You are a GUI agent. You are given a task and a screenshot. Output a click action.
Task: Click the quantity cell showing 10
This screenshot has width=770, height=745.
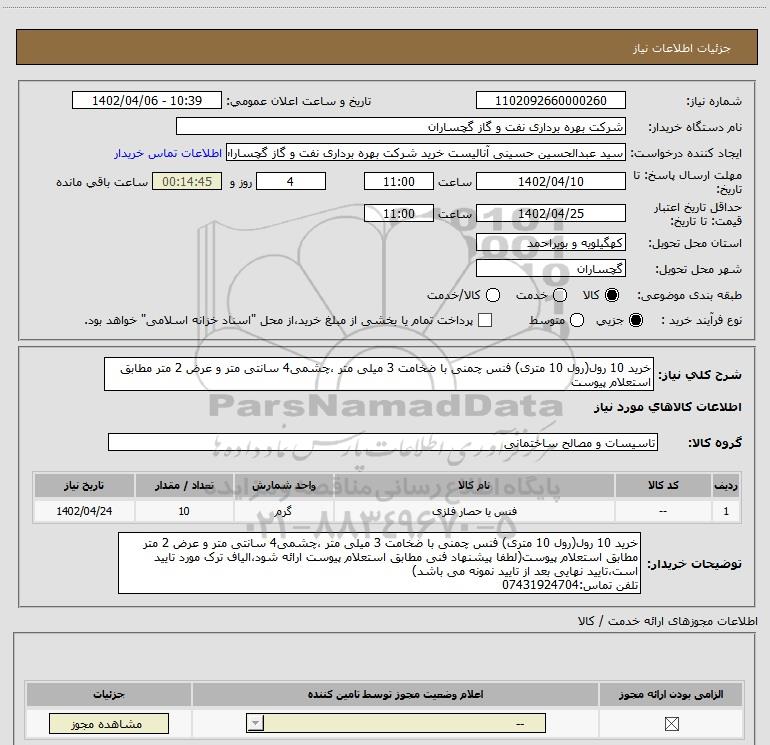point(184,511)
